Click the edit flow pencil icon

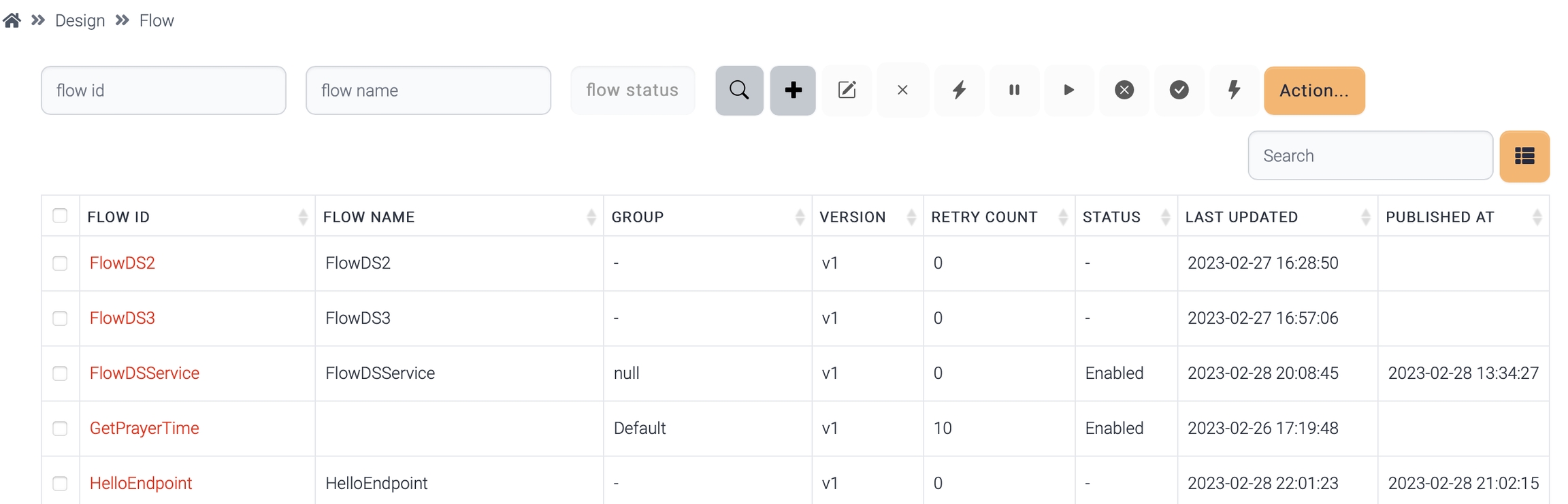point(847,90)
